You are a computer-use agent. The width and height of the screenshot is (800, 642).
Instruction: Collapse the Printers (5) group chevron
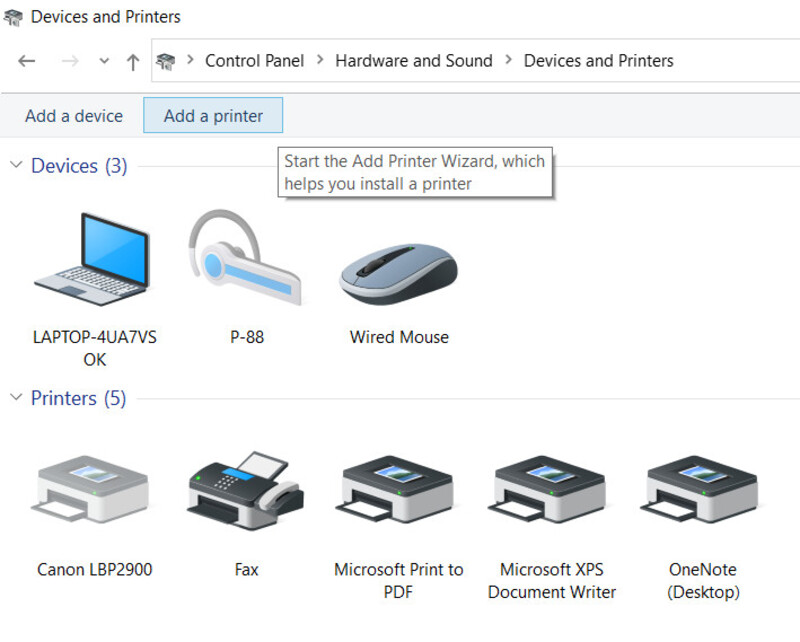(x=16, y=397)
